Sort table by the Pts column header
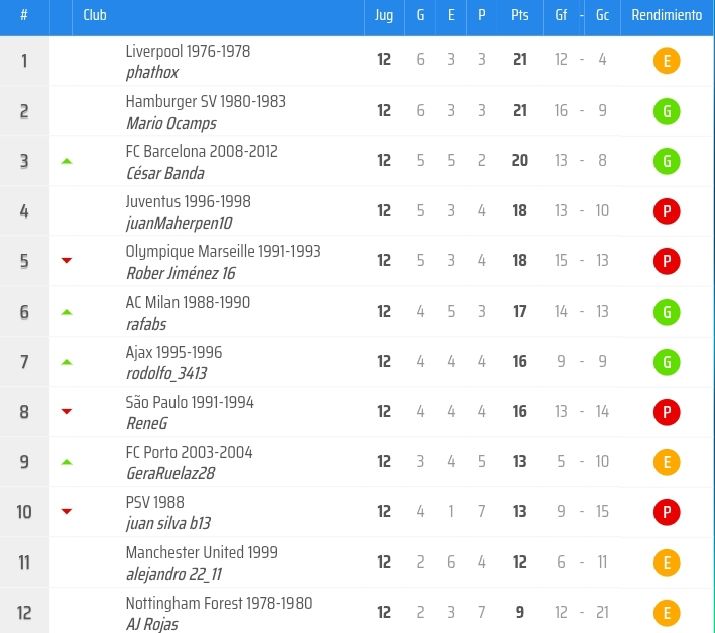This screenshot has width=715, height=633. pos(519,16)
